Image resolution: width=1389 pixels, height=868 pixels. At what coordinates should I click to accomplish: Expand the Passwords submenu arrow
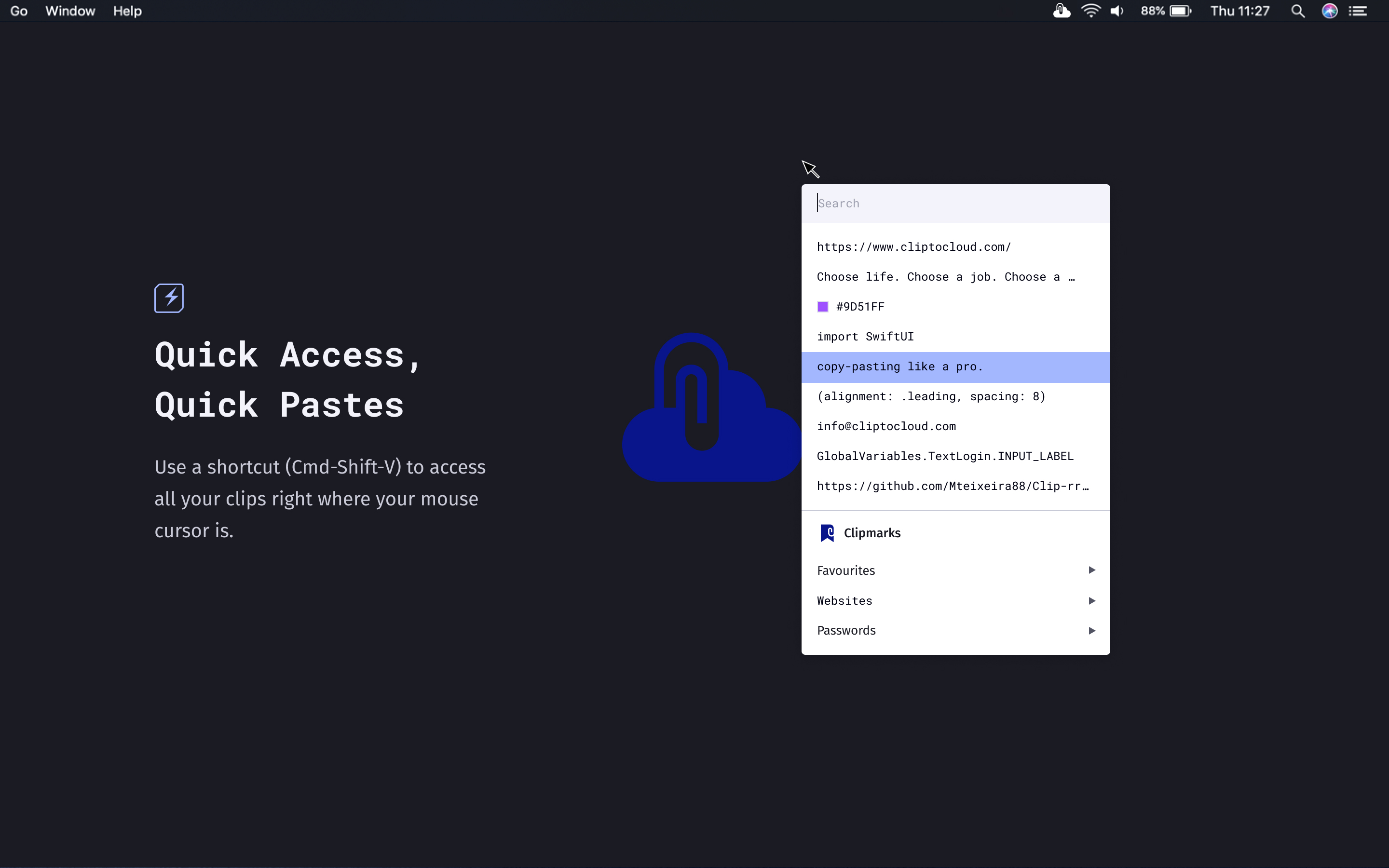click(1092, 630)
